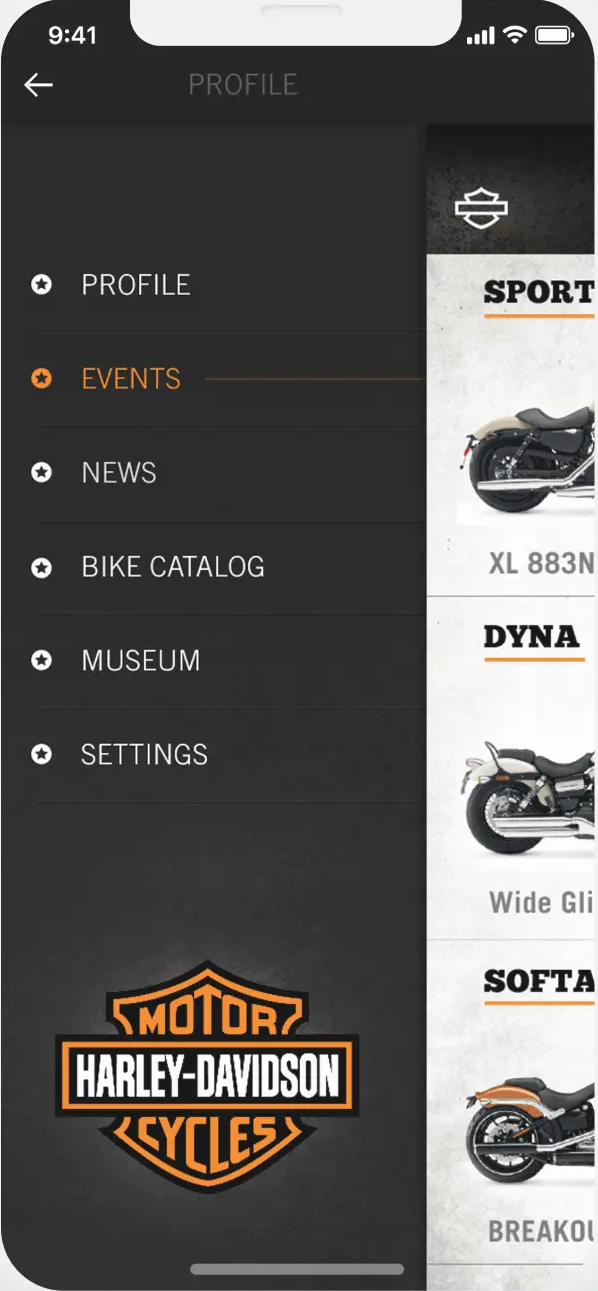This screenshot has height=1291, width=598.
Task: Tap the back arrow icon
Action: (x=38, y=85)
